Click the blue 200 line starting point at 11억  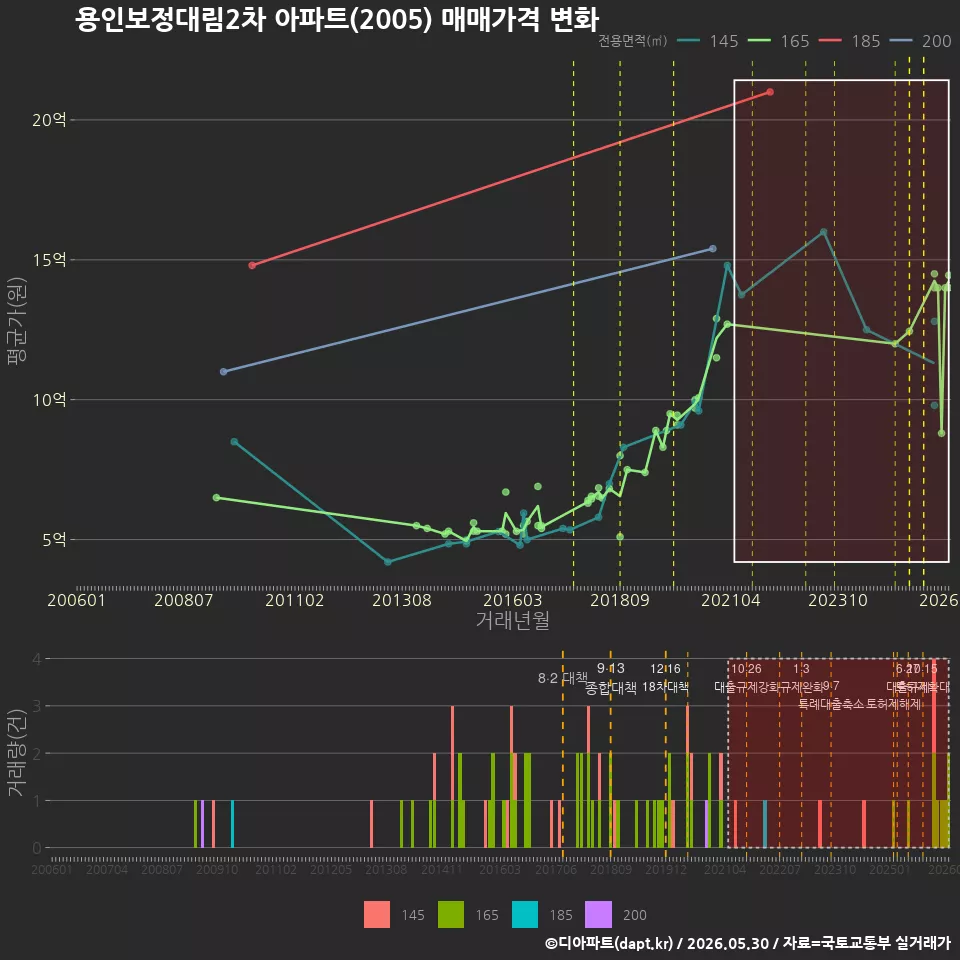[223, 372]
